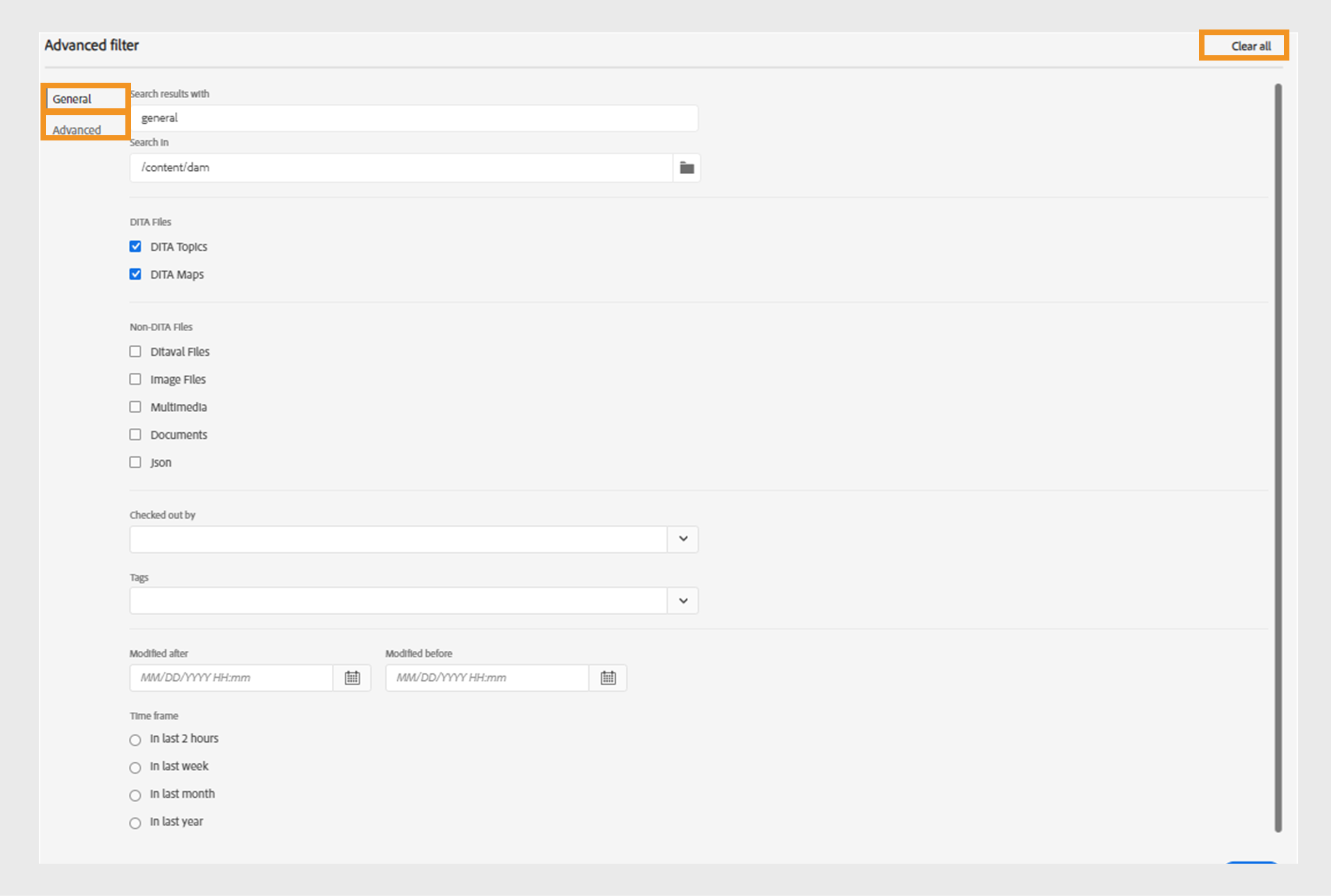Disable the DITA Maps checkbox
Viewport: 1331px width, 896px height.
[x=135, y=275]
